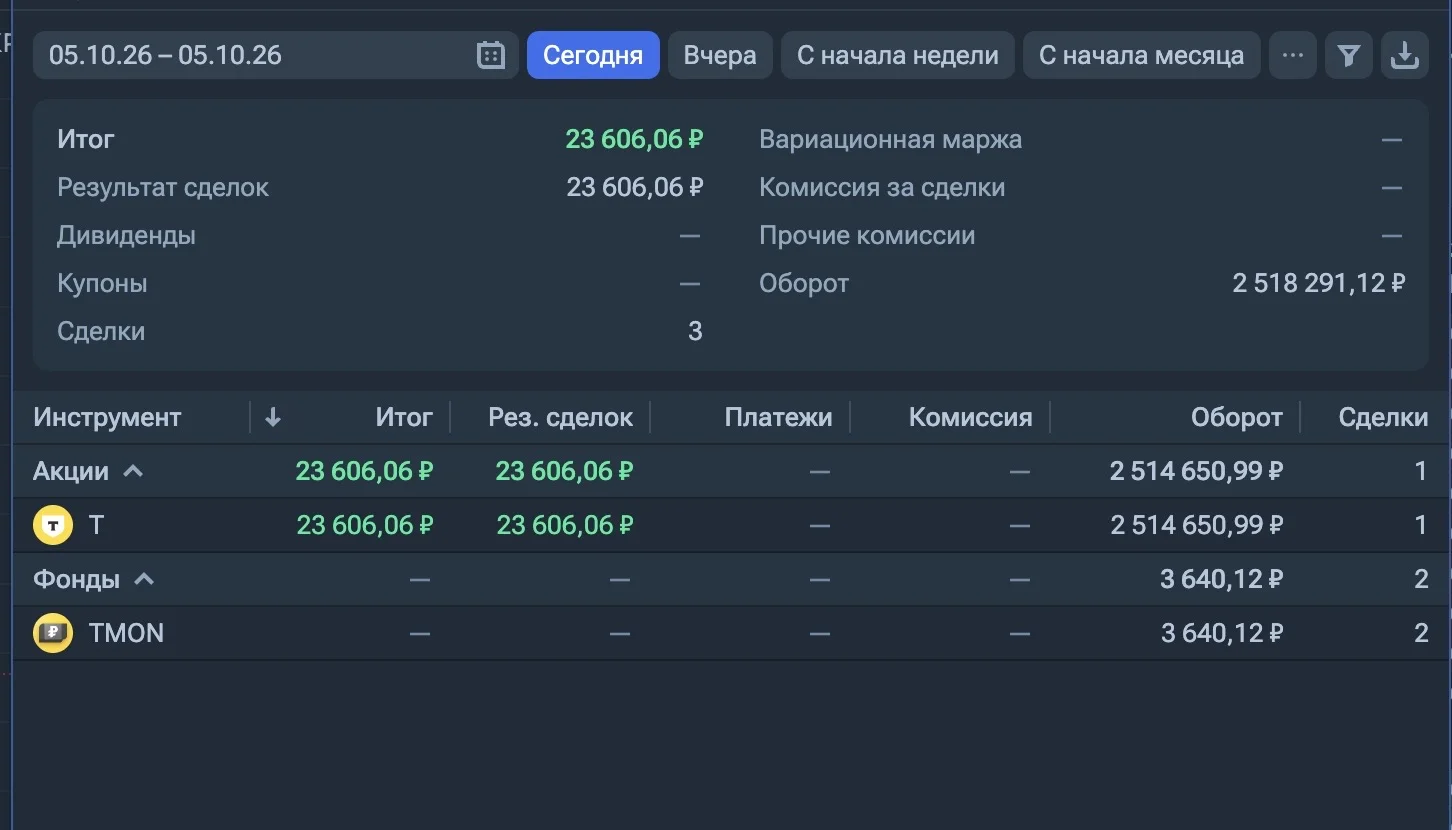Image resolution: width=1452 pixels, height=830 pixels.
Task: Click the Результат сделок label
Action: tap(163, 188)
